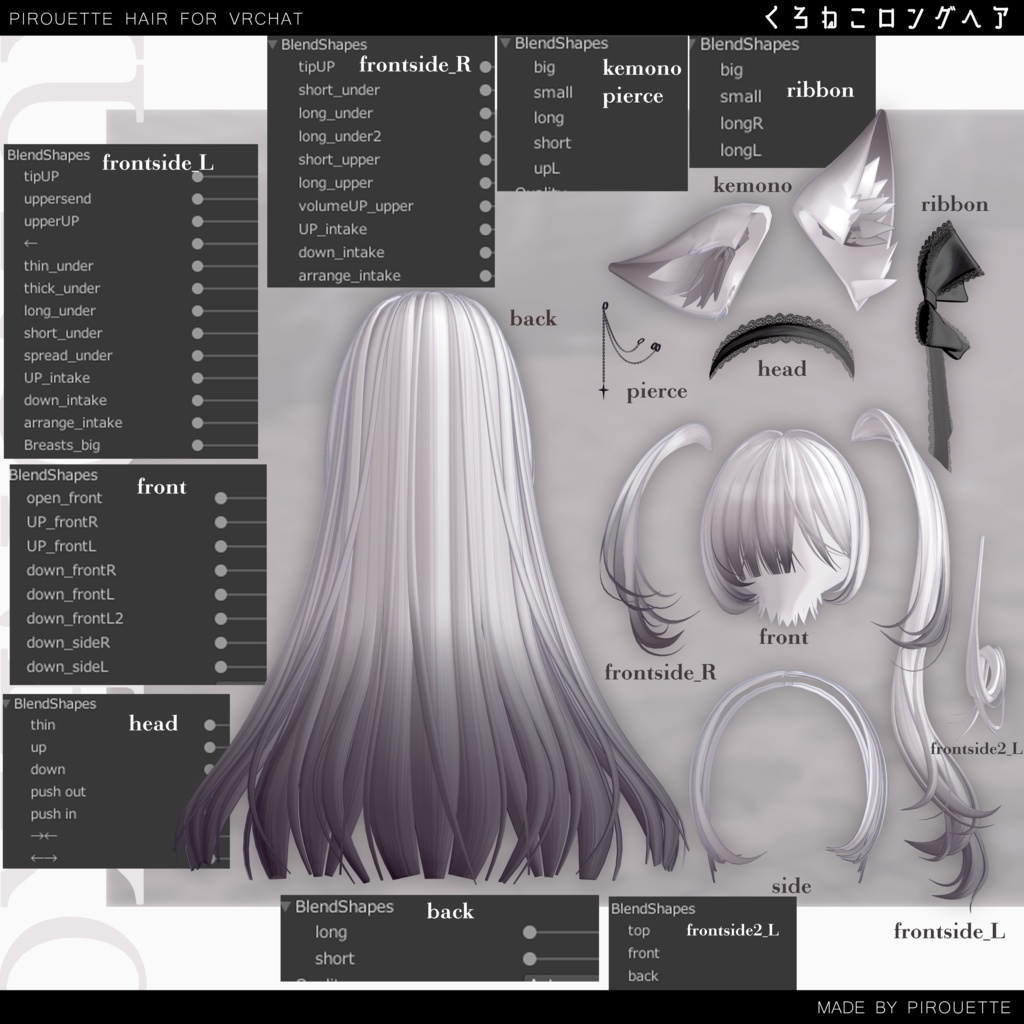Select the top blendshape in frontside2_L
Screen dimensions: 1024x1024
tap(639, 931)
